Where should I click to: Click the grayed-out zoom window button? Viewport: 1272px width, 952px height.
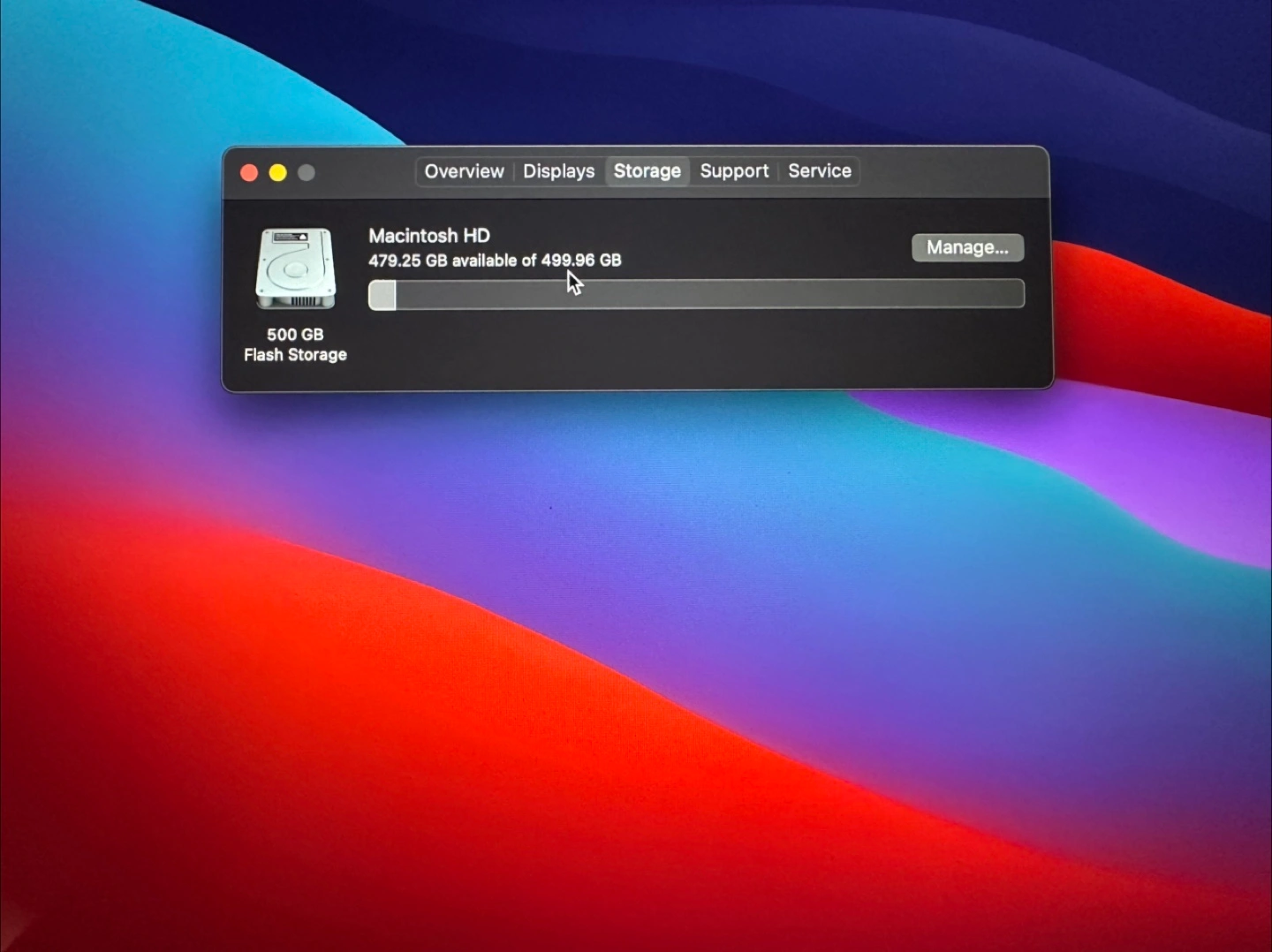click(x=307, y=173)
